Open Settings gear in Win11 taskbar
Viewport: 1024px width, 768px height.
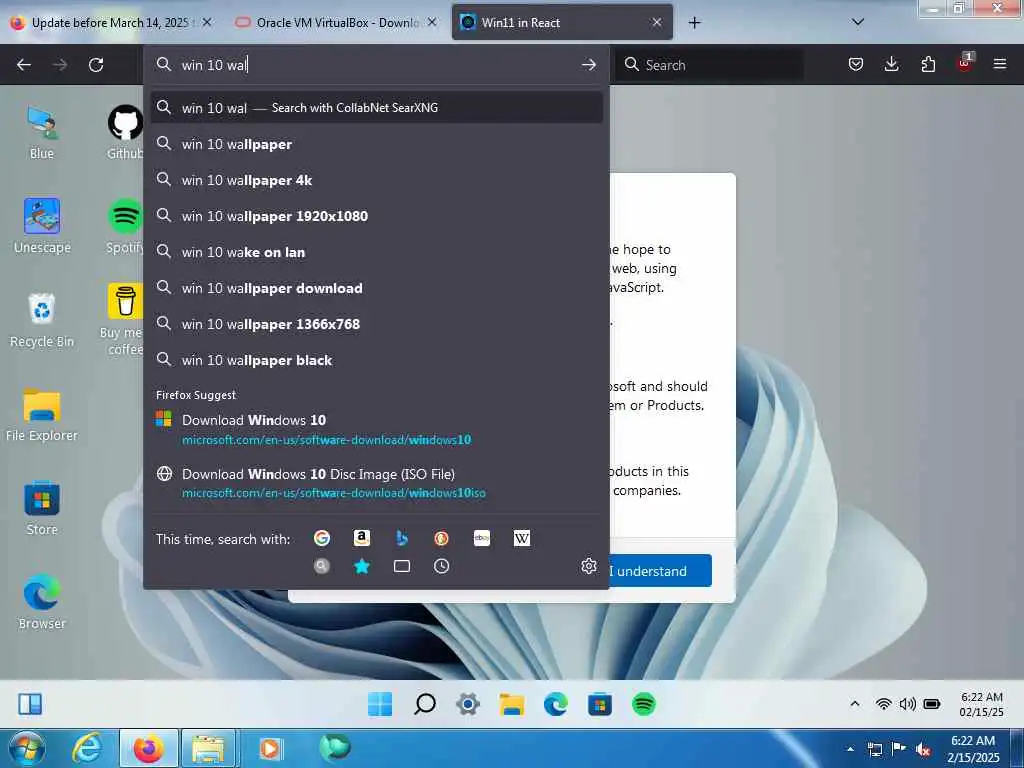(x=468, y=704)
